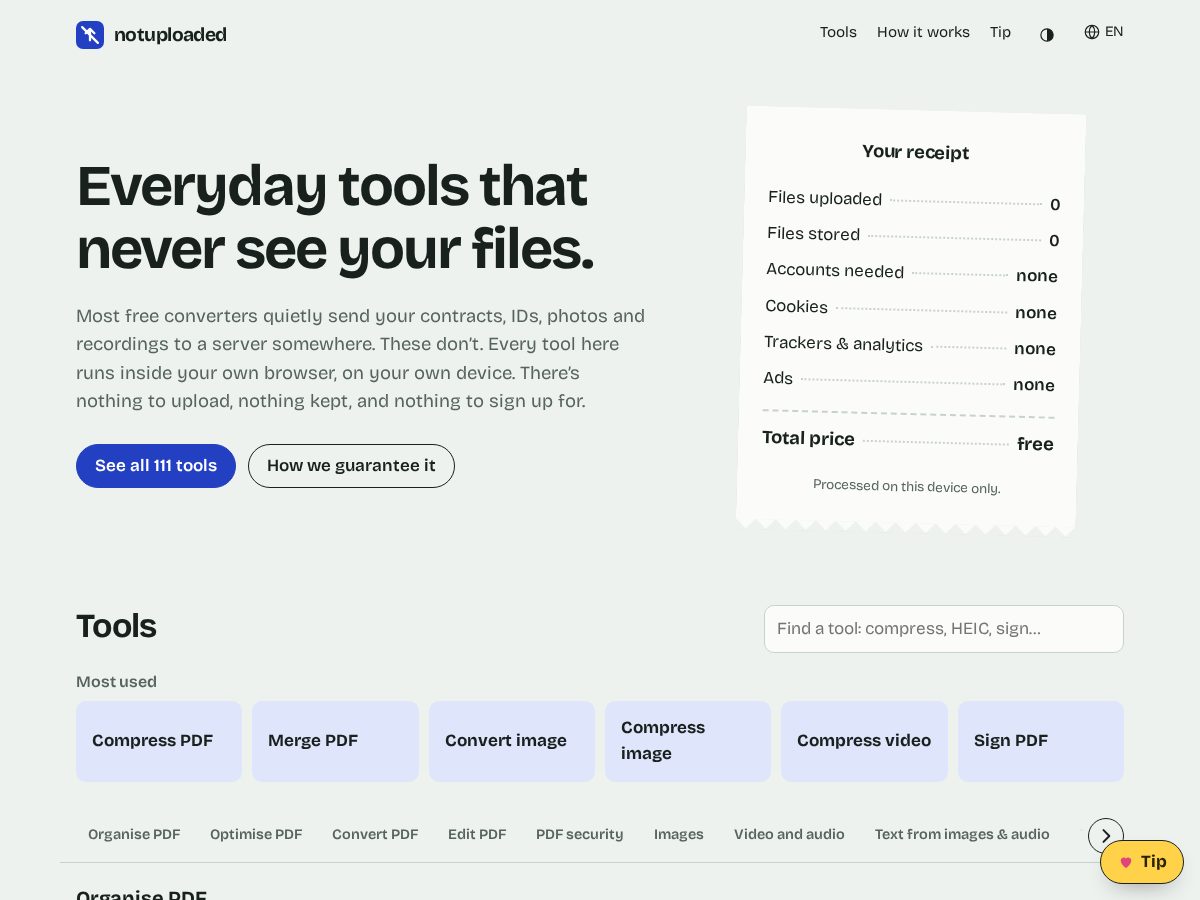Select the Organise PDF category tab
1200x900 pixels.
pos(134,834)
